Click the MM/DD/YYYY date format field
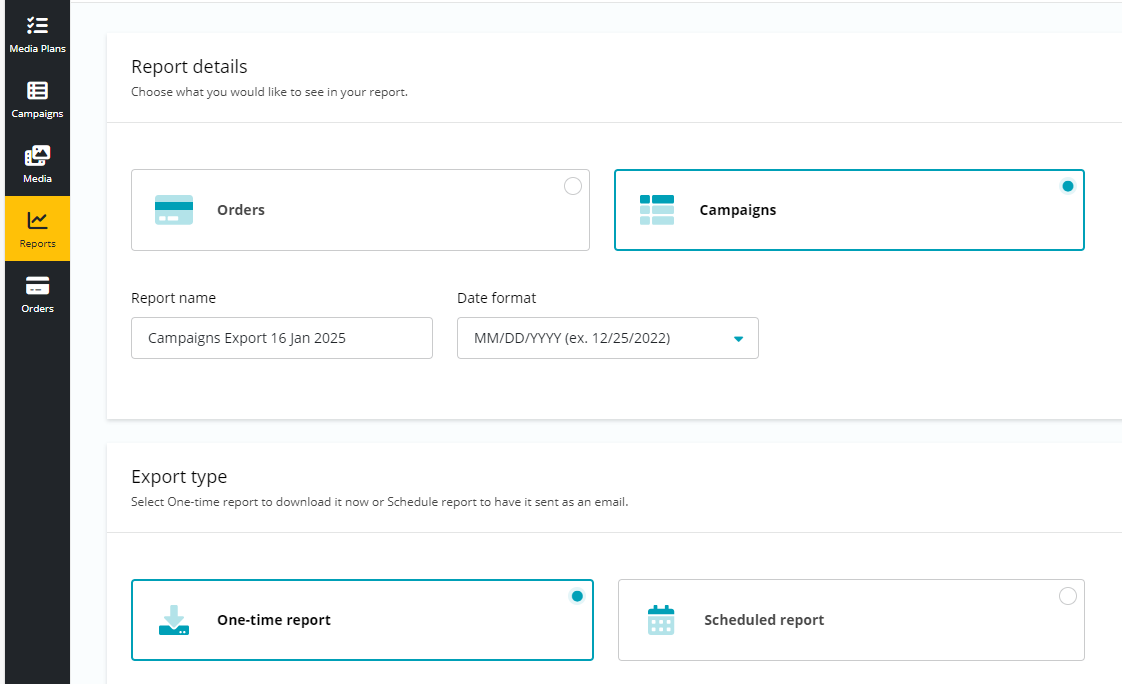 tap(590, 338)
